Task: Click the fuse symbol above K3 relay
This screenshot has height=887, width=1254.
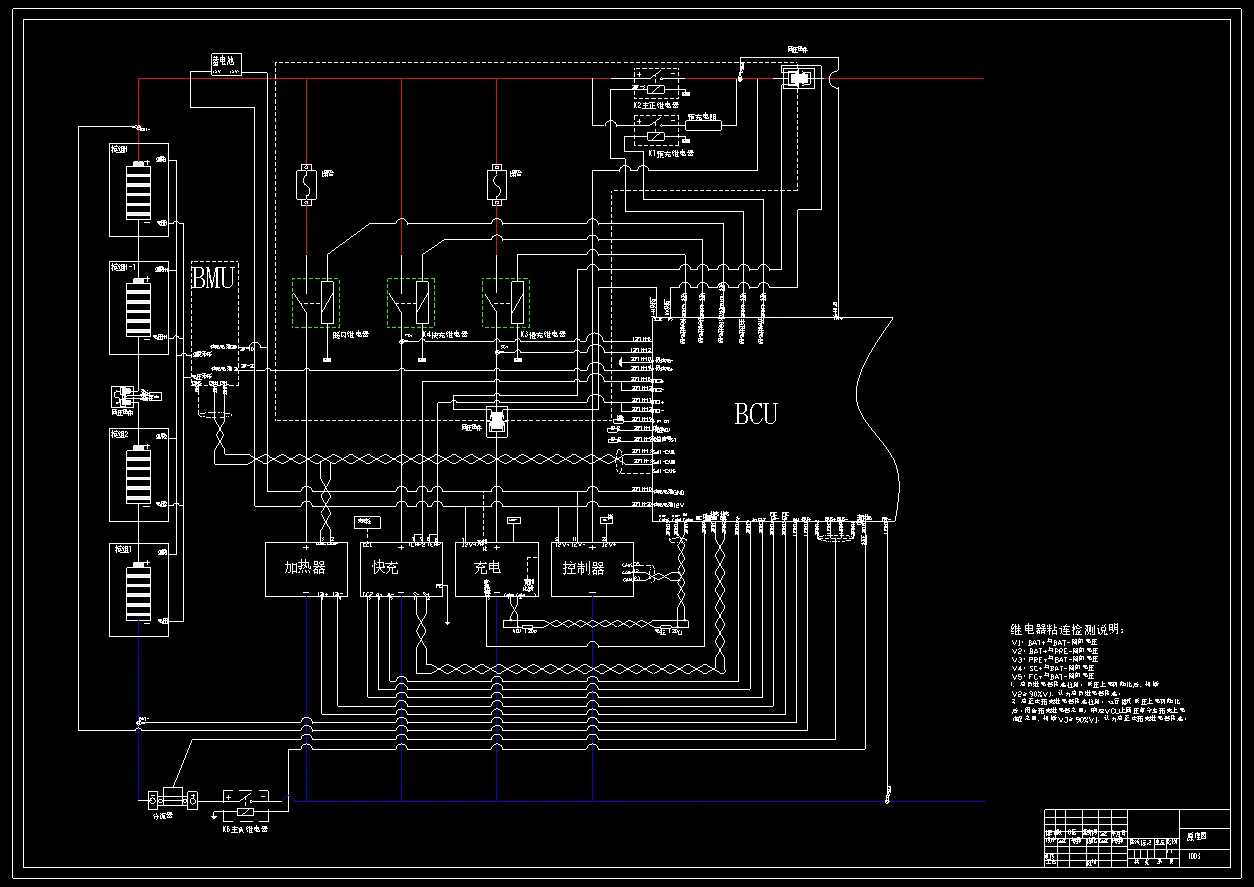Action: [x=496, y=184]
